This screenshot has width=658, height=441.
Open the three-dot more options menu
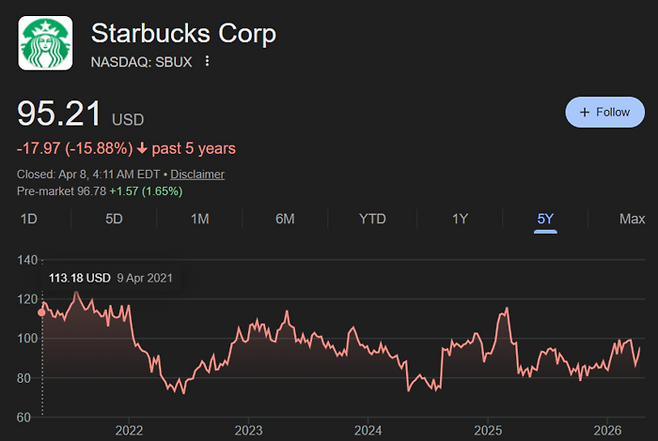tap(207, 61)
